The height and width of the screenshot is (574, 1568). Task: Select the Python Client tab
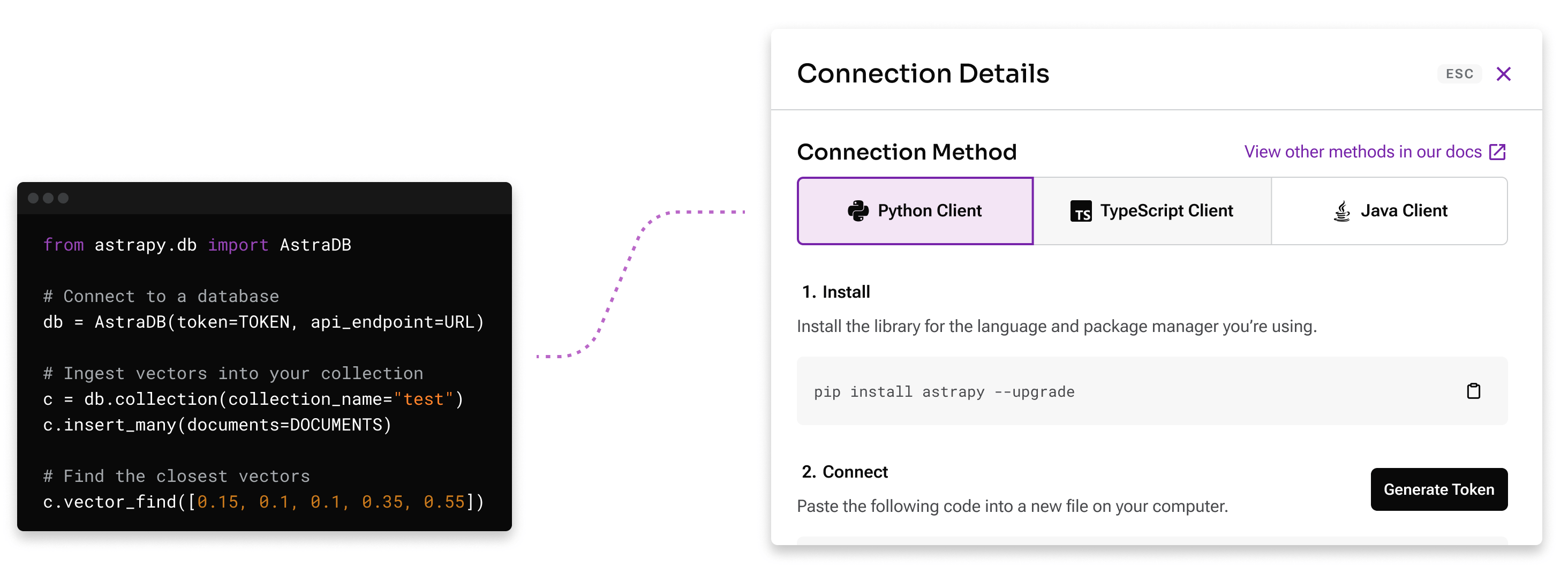click(x=915, y=210)
